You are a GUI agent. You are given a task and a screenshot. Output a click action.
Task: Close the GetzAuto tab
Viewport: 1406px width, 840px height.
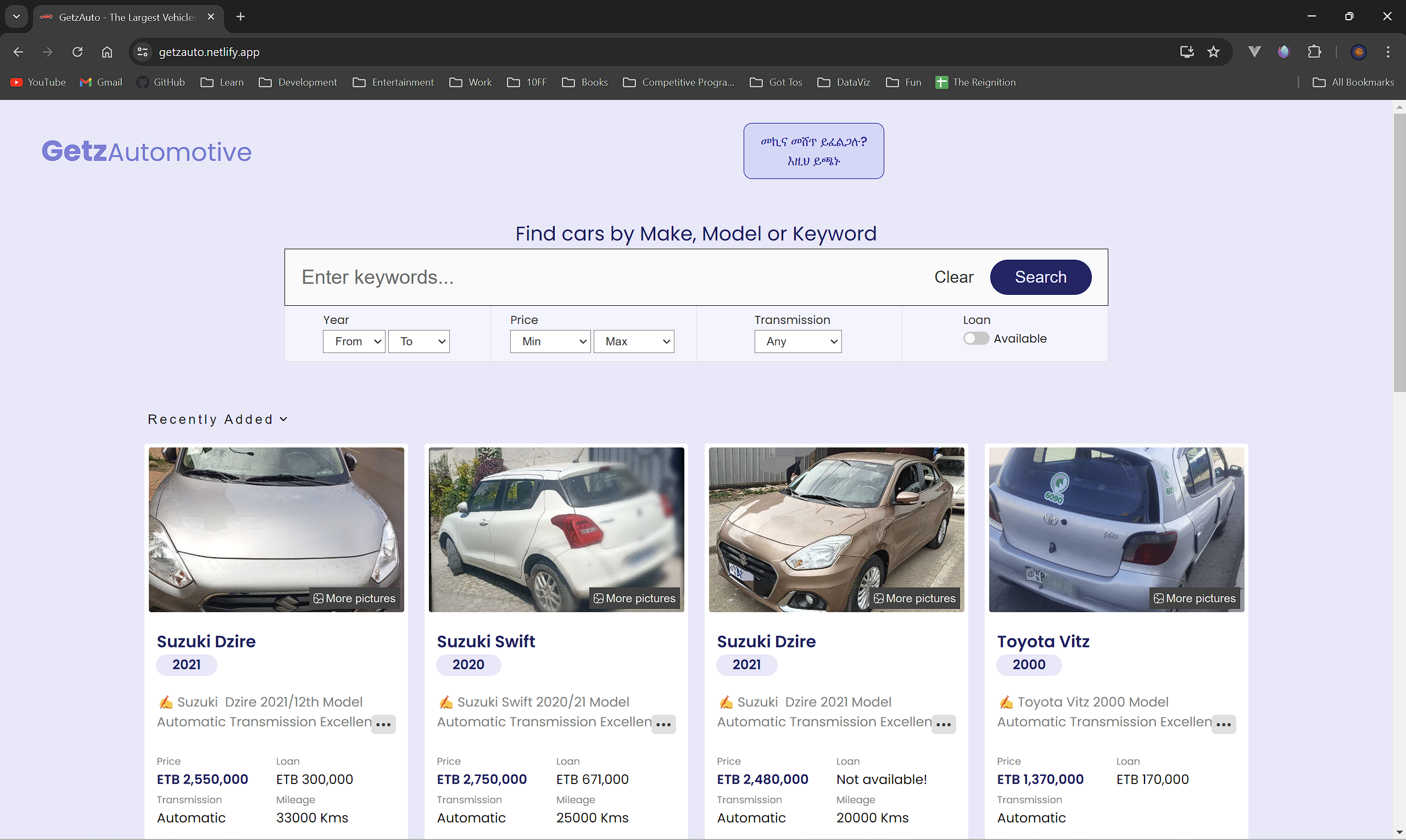pyautogui.click(x=211, y=17)
